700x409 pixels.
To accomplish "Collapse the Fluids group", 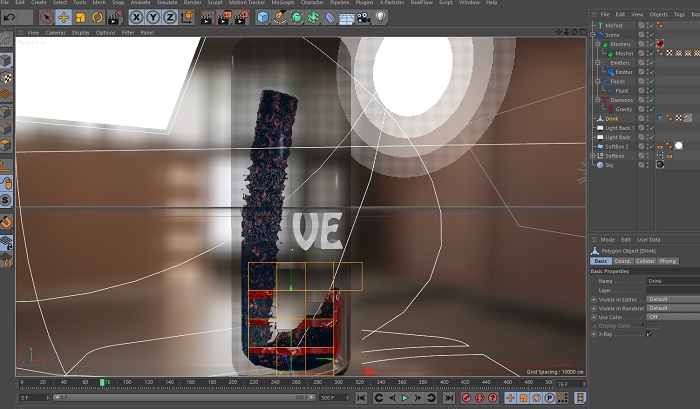I will pyautogui.click(x=598, y=82).
